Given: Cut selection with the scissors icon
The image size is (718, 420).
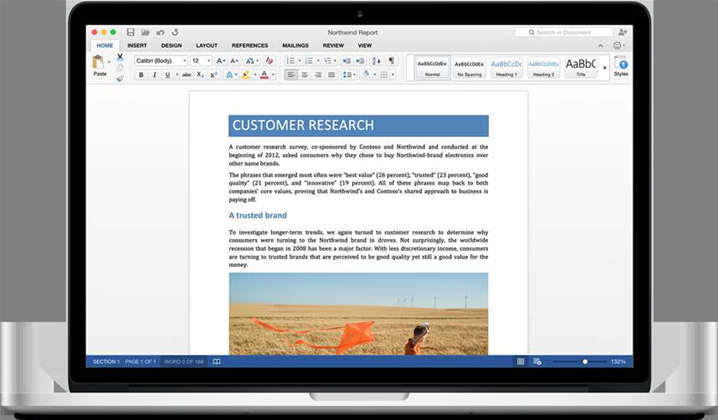Looking at the screenshot, I should 119,58.
